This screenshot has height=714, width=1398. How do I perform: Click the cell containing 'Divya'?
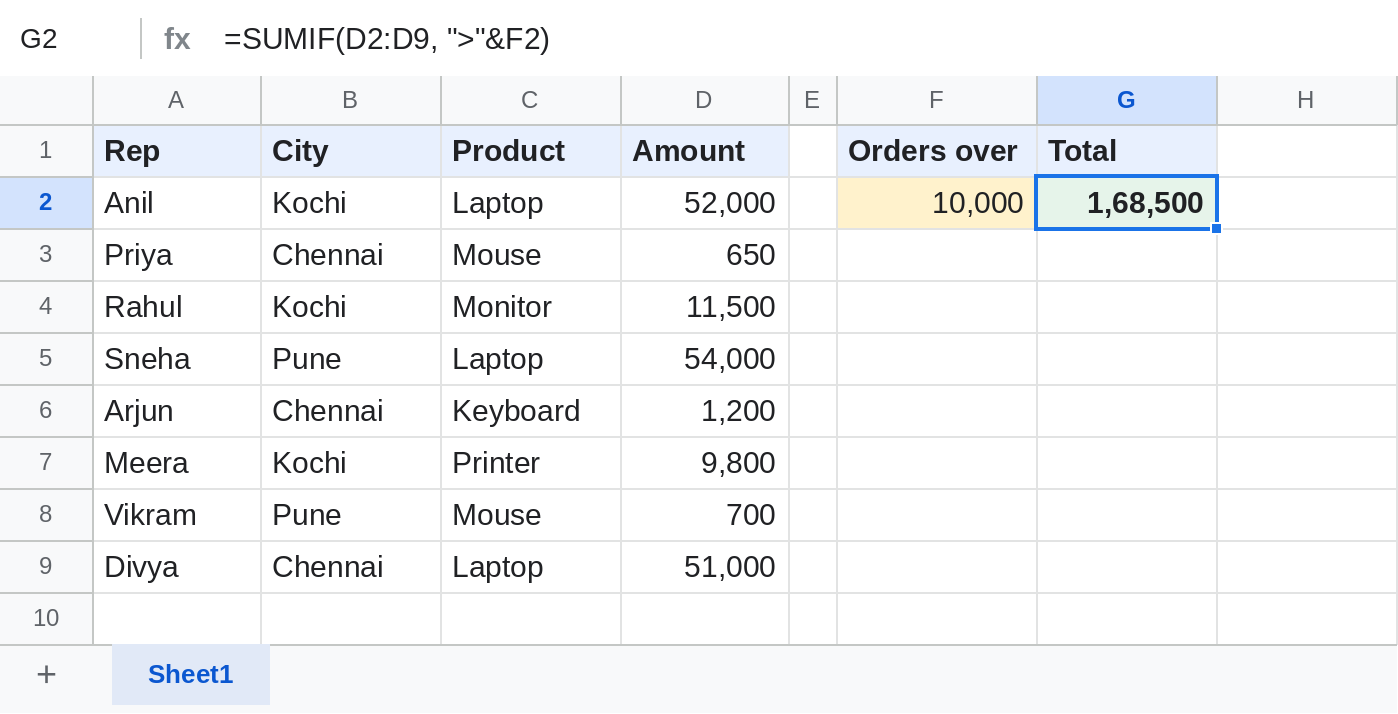click(177, 567)
